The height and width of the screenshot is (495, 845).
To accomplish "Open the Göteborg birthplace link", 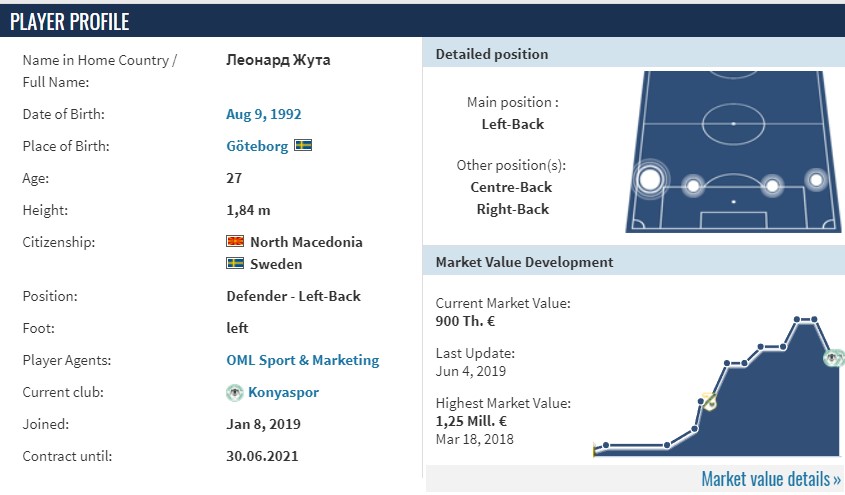I will (257, 147).
